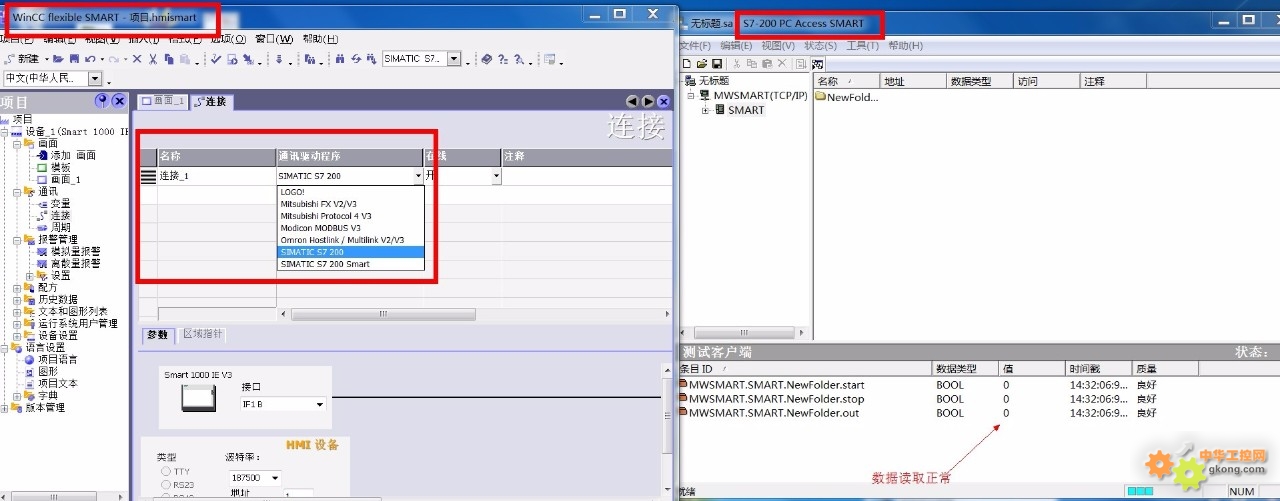This screenshot has height=501, width=1280.
Task: Close the 连接 editor with the blue X
Action: 664,102
